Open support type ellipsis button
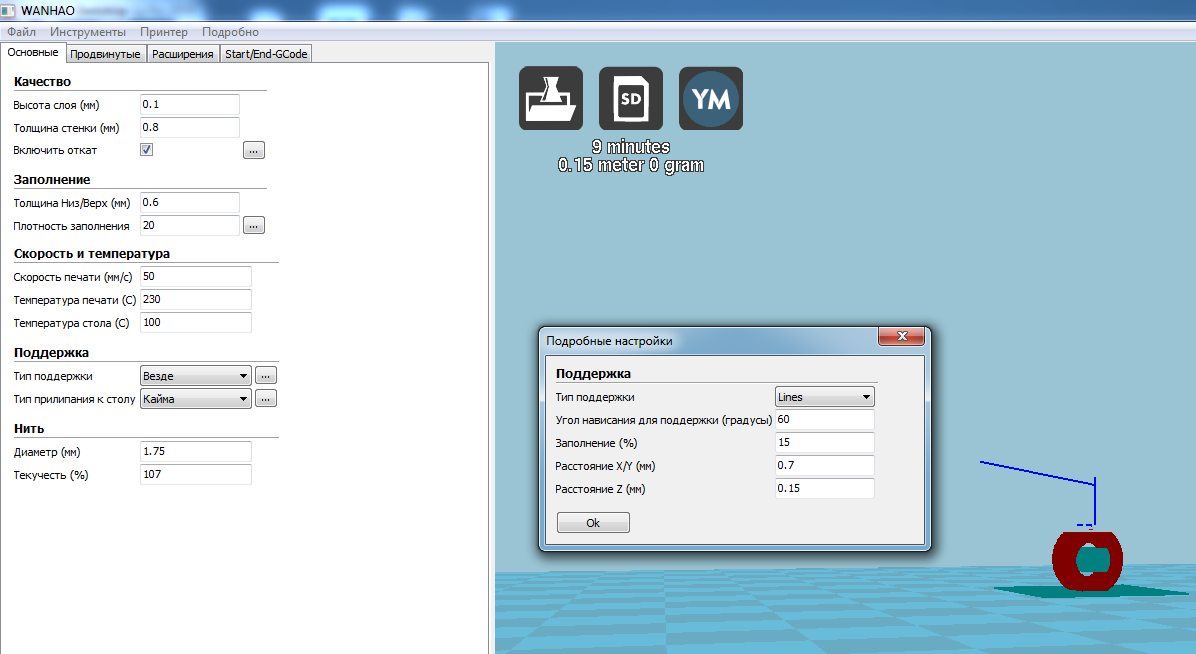 (265, 376)
